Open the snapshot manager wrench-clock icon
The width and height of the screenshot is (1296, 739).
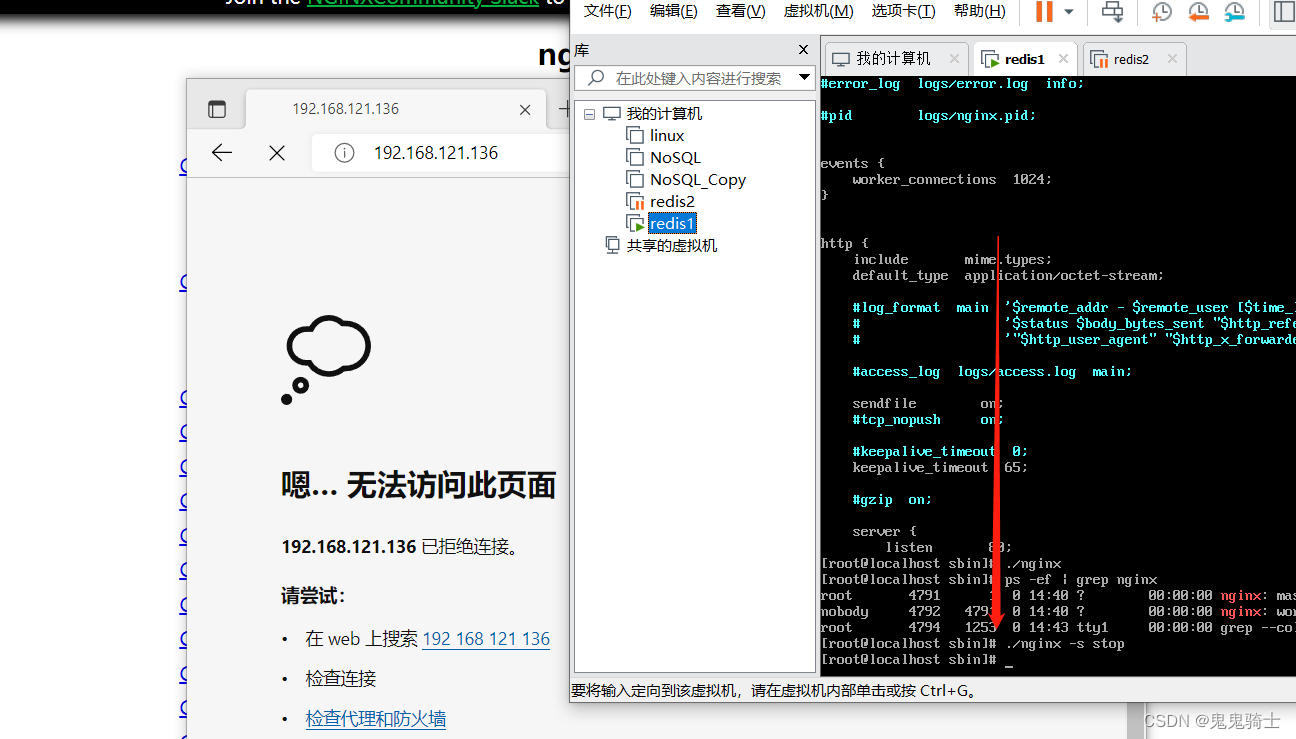tap(1235, 12)
